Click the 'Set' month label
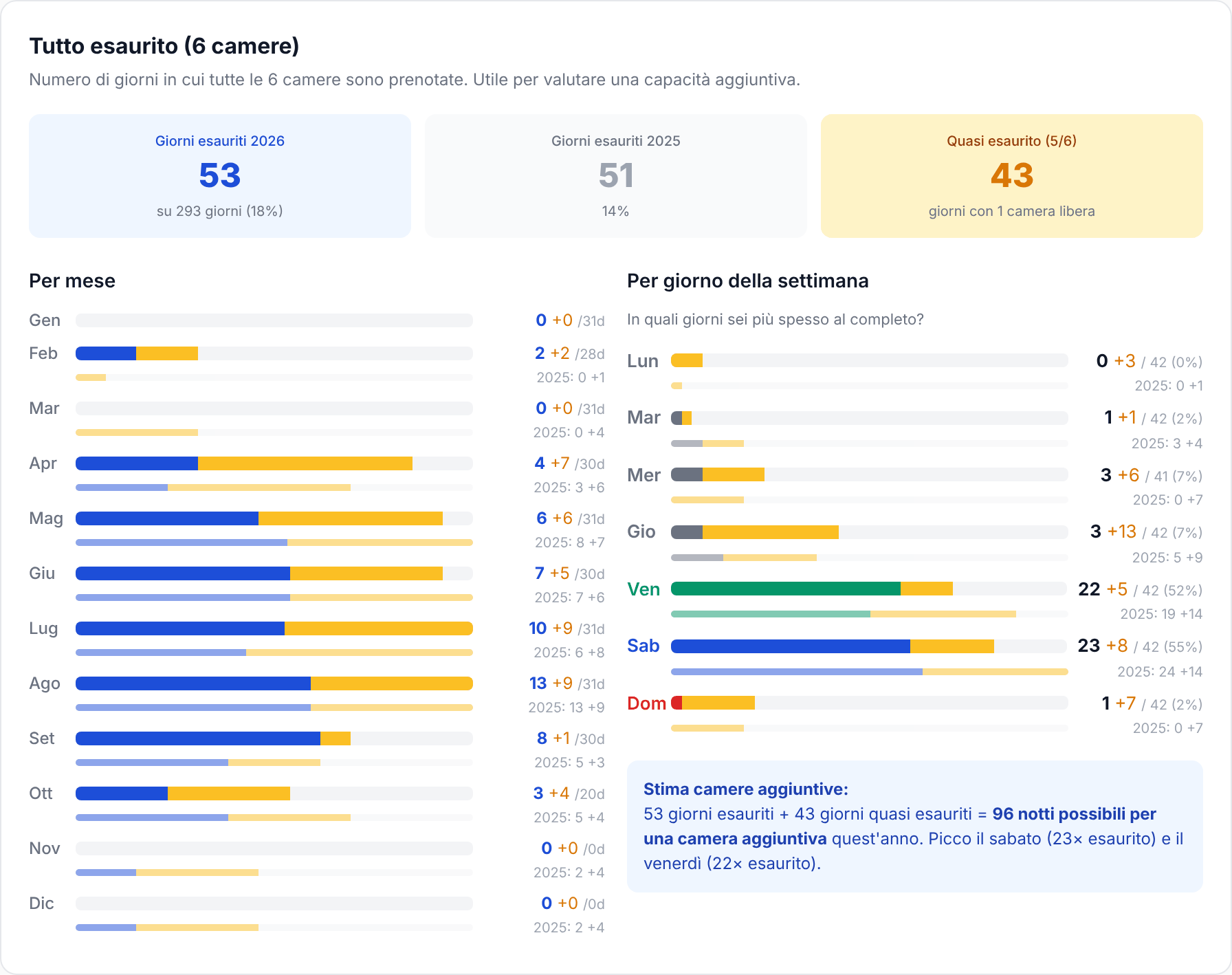1232x975 pixels. (42, 738)
